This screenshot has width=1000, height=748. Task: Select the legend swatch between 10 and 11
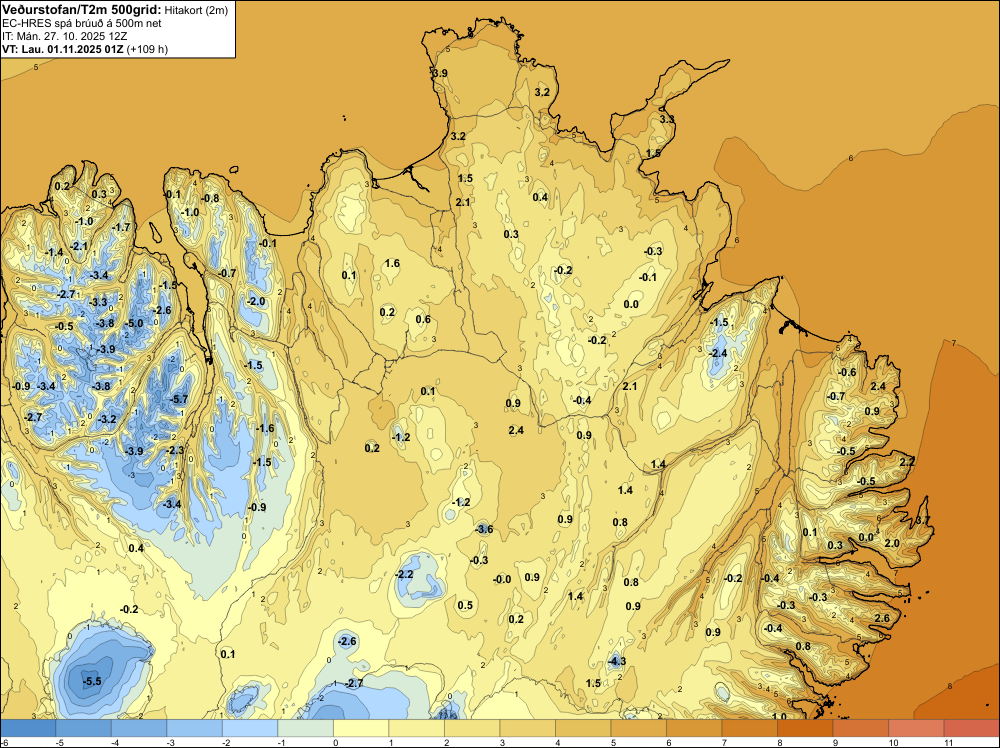[916, 728]
